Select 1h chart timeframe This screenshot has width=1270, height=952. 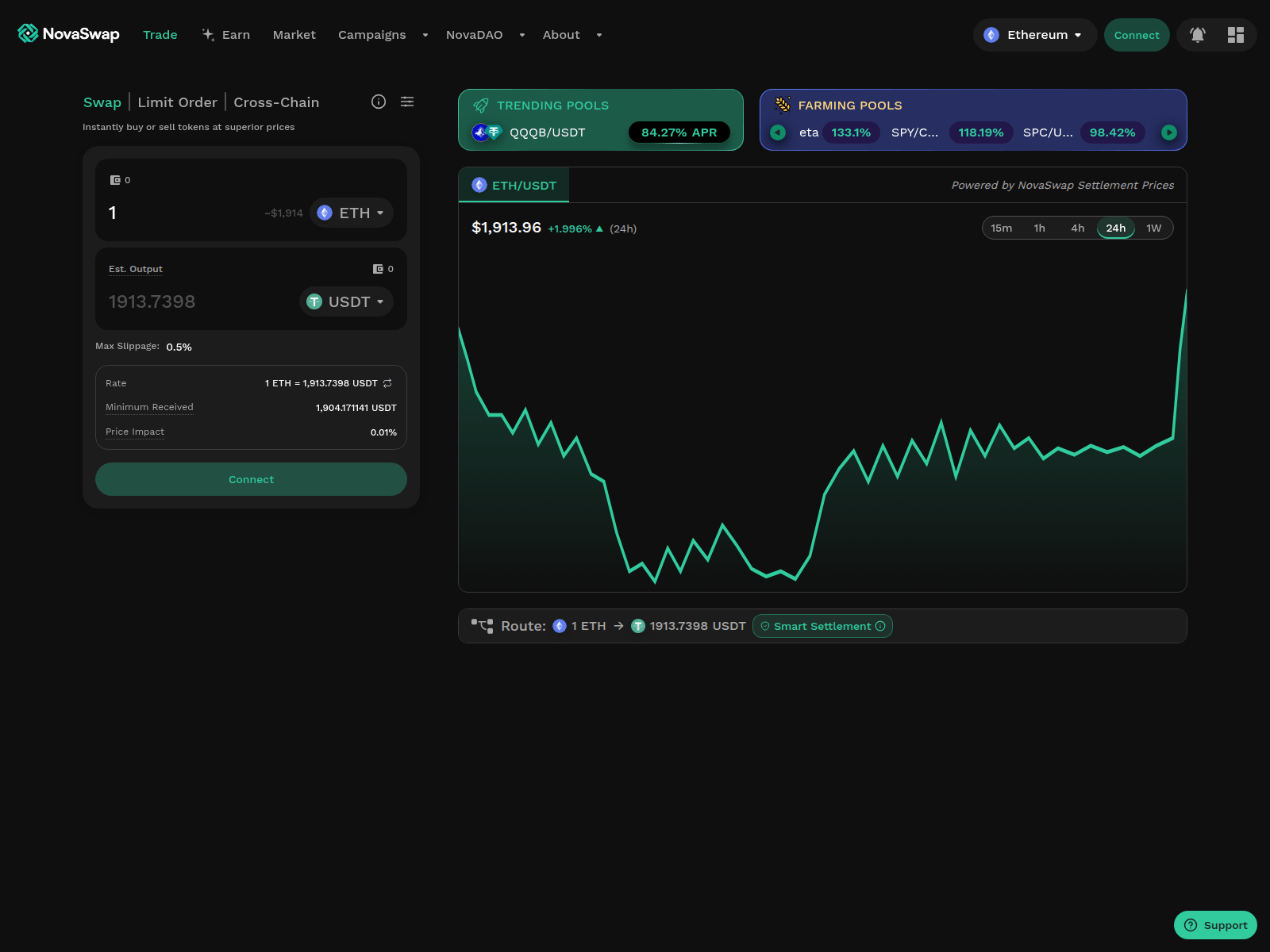1040,228
